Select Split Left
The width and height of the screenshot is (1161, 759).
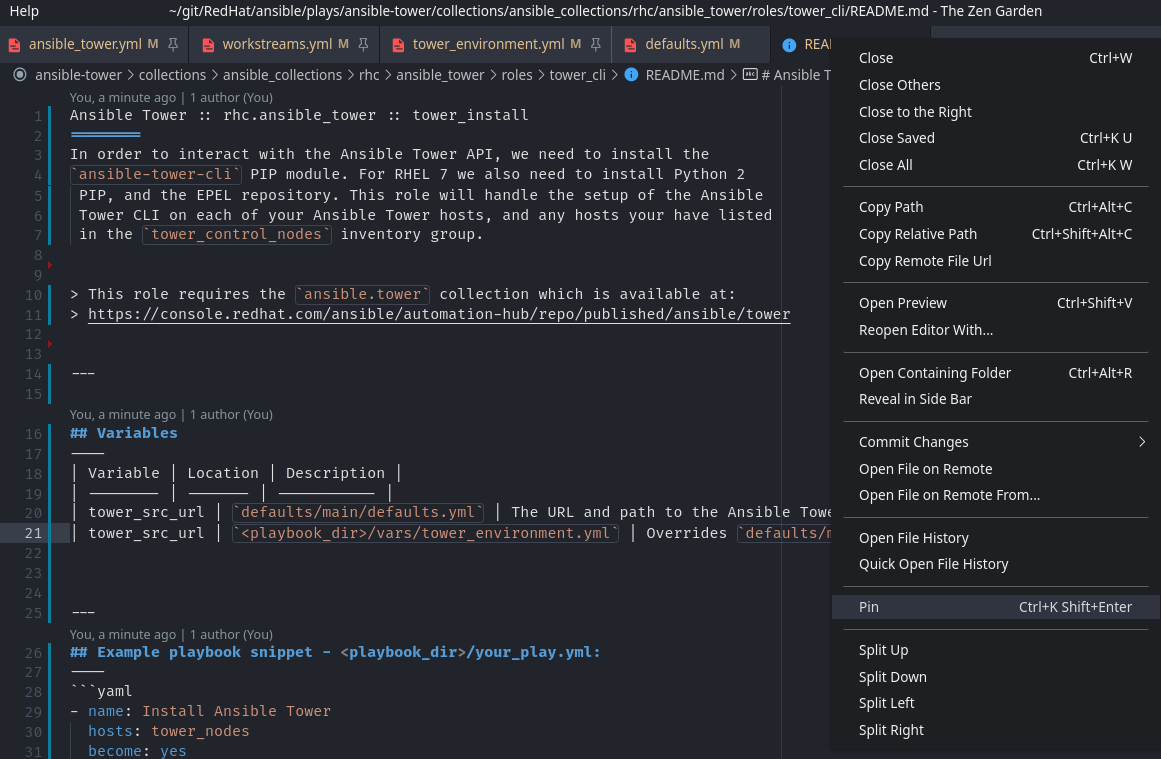[995, 703]
